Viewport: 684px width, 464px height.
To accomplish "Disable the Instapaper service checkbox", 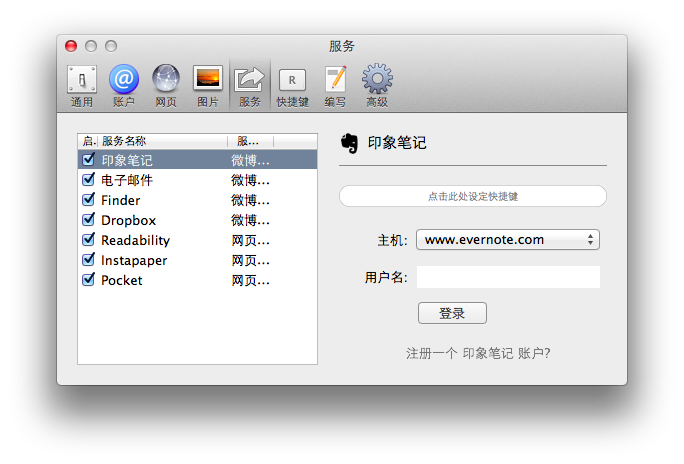I will 89,260.
